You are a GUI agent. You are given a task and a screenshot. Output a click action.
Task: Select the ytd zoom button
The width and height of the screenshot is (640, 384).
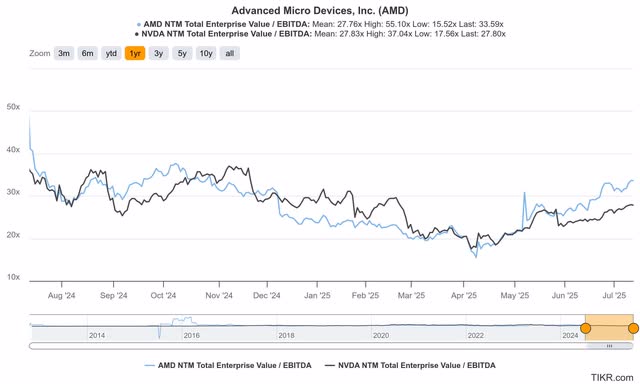coord(111,53)
